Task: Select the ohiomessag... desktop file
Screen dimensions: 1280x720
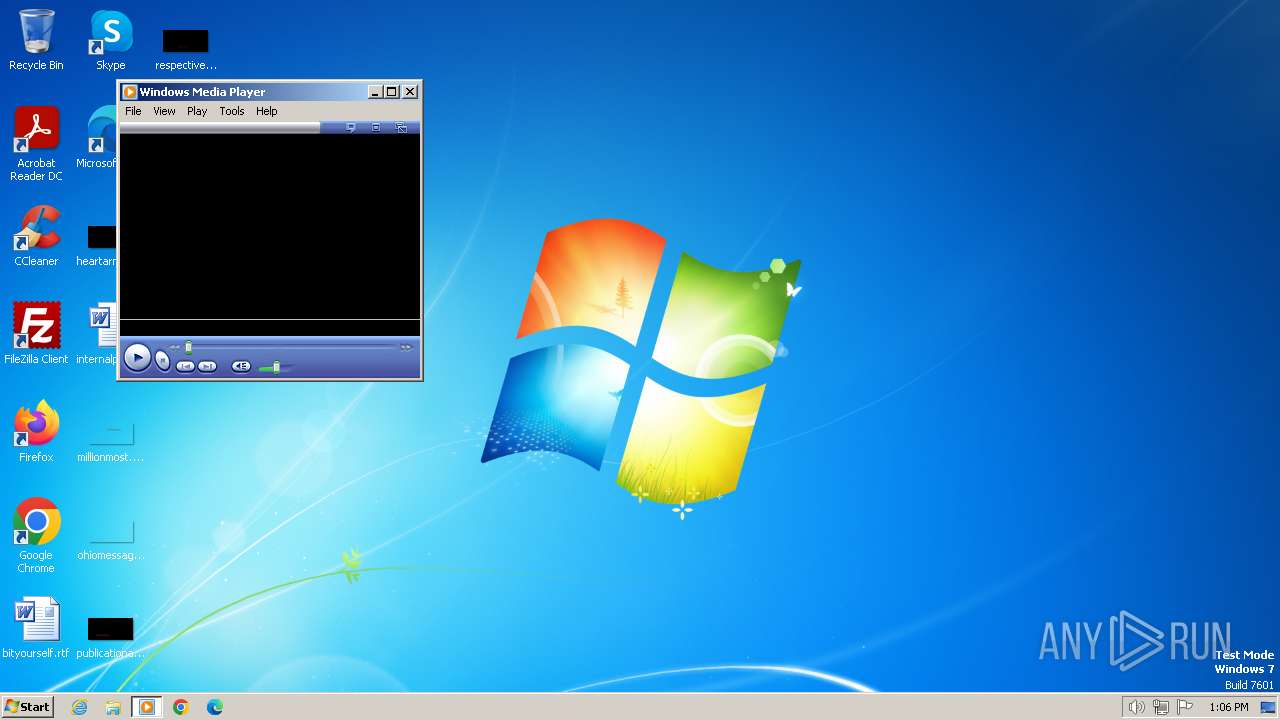Action: (x=111, y=538)
